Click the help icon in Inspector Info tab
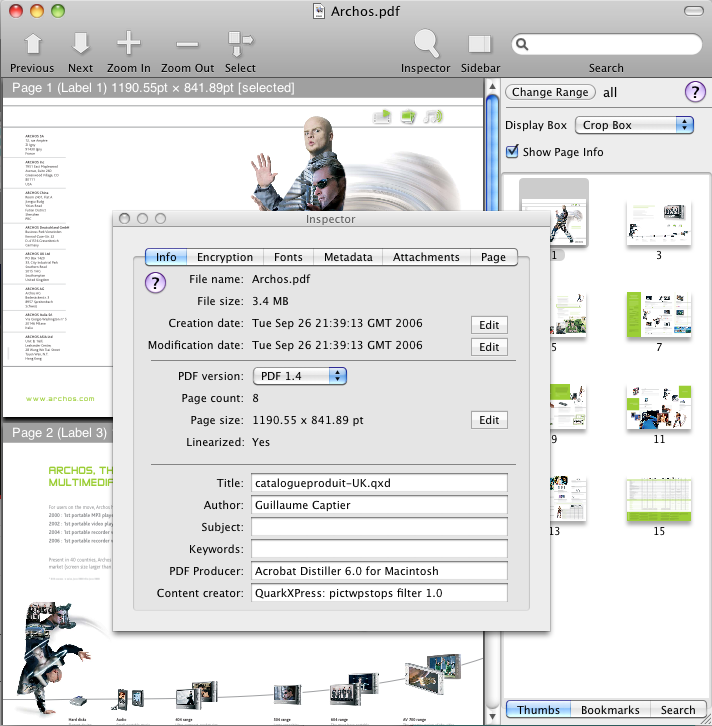 pyautogui.click(x=156, y=282)
